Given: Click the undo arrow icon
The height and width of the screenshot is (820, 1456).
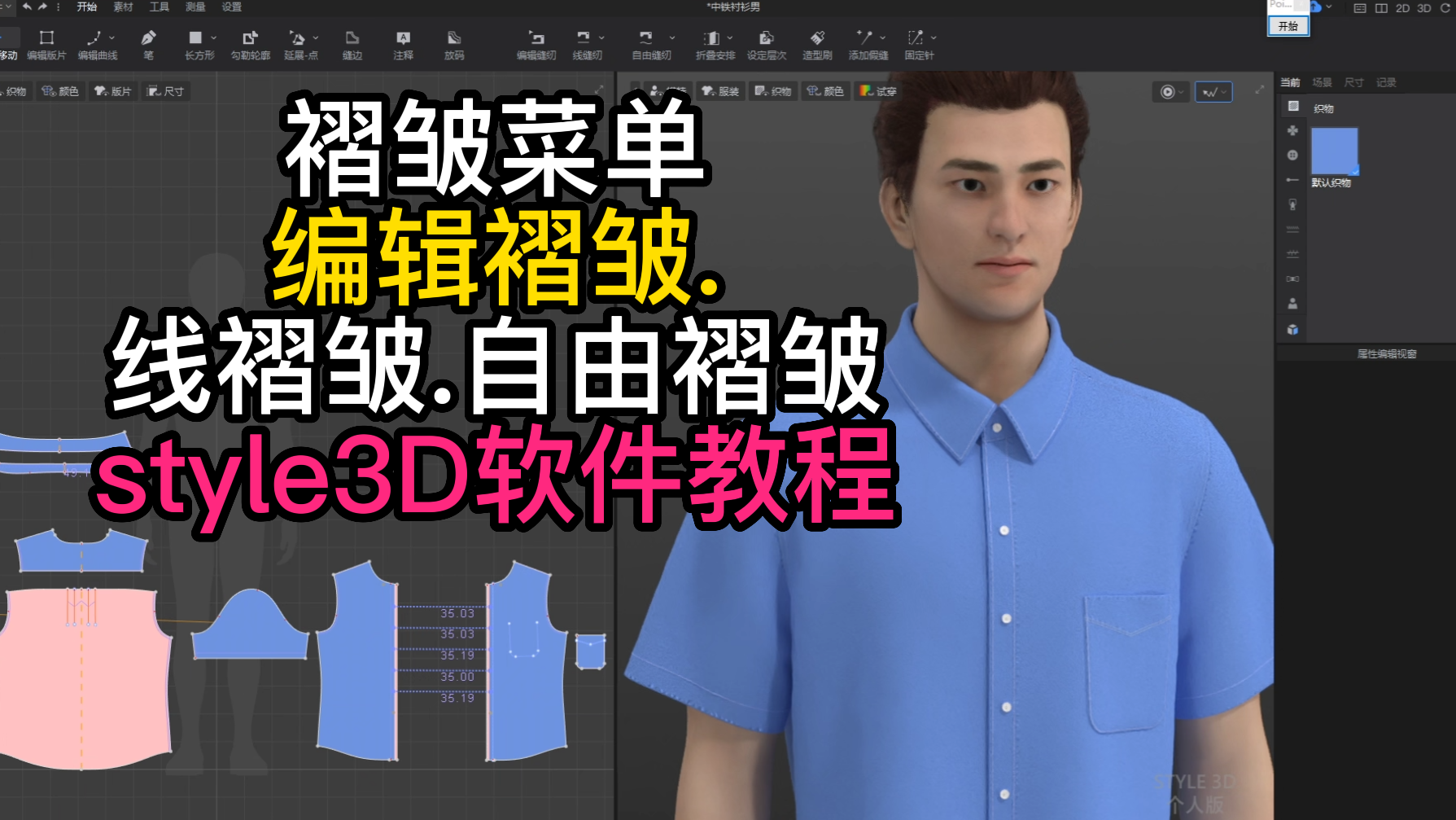Looking at the screenshot, I should click(27, 7).
